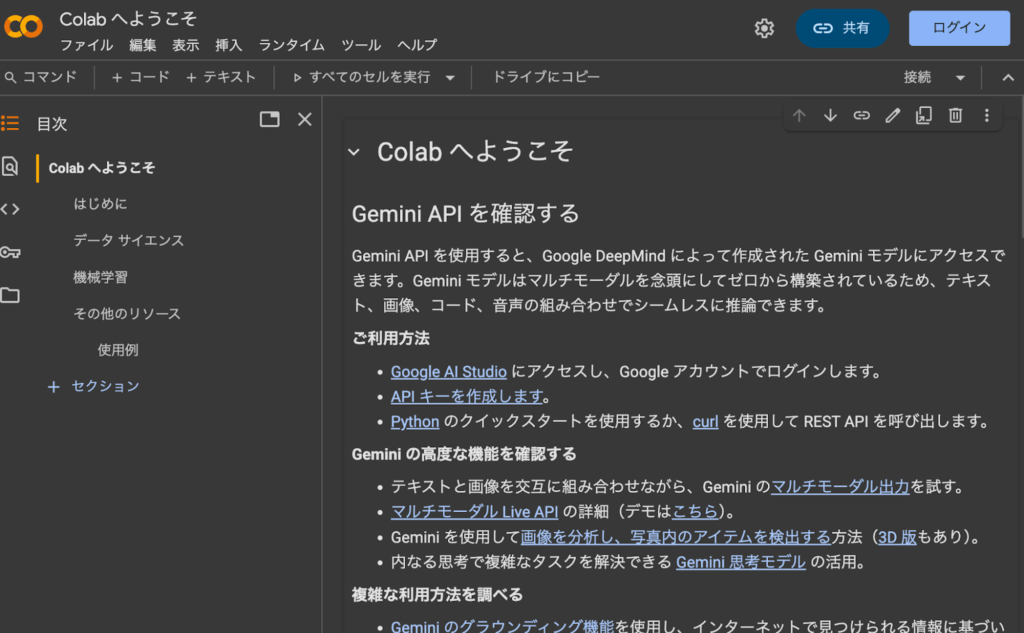Image resolution: width=1024 pixels, height=633 pixels.
Task: Open the 表示 menu
Action: pyautogui.click(x=185, y=45)
